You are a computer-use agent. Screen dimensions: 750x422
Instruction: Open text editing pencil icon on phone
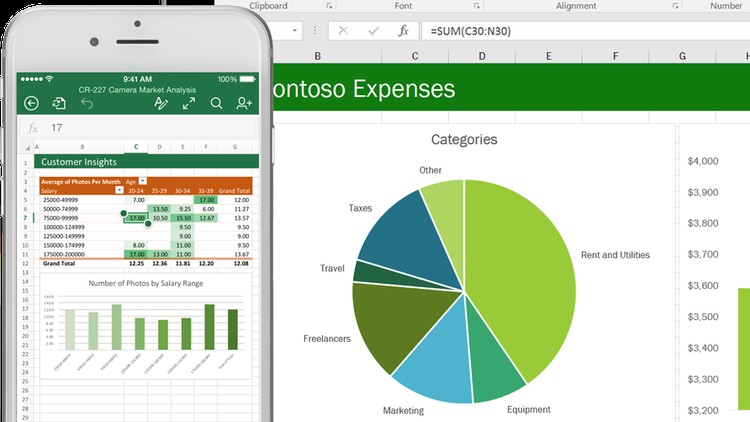pyautogui.click(x=161, y=103)
